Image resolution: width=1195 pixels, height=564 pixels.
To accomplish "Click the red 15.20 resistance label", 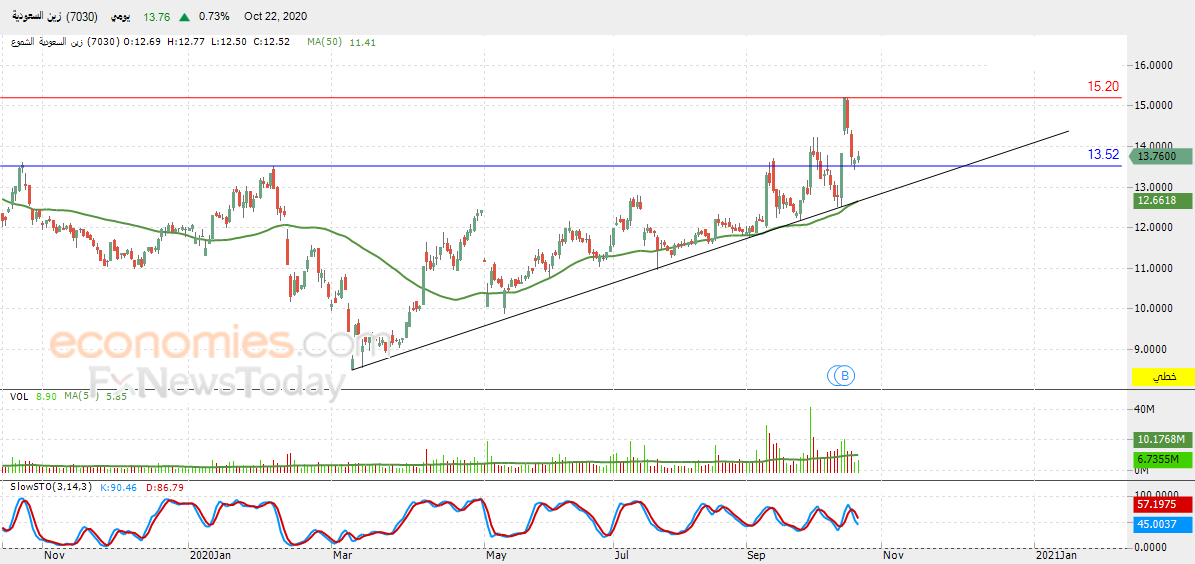I will tap(1103, 87).
